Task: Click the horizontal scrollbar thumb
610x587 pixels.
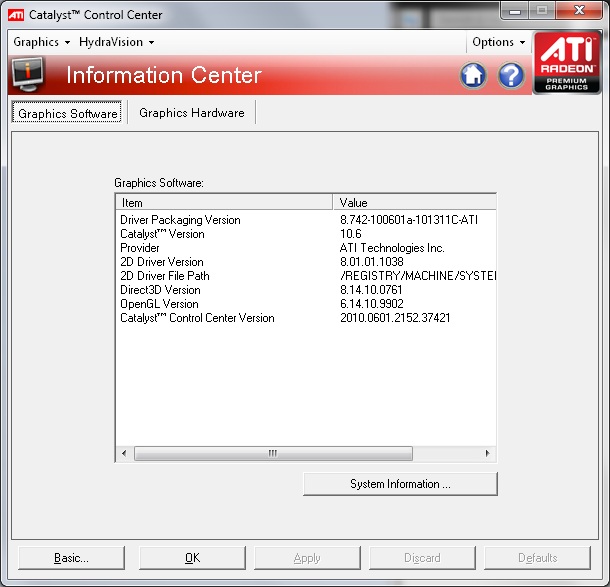Action: point(273,453)
